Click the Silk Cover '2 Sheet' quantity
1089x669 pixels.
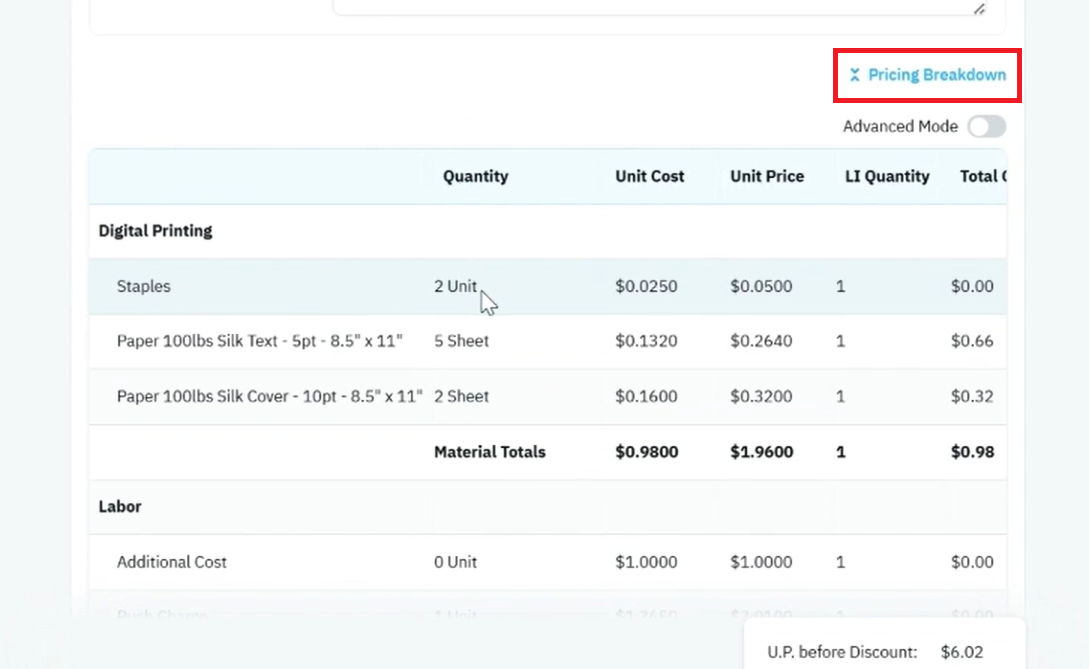pyautogui.click(x=461, y=396)
